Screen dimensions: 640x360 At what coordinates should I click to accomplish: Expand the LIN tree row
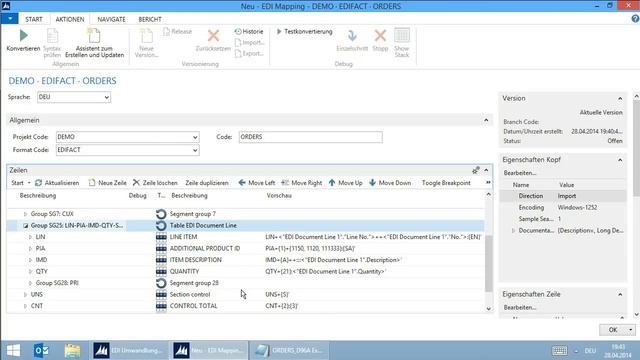click(30, 237)
